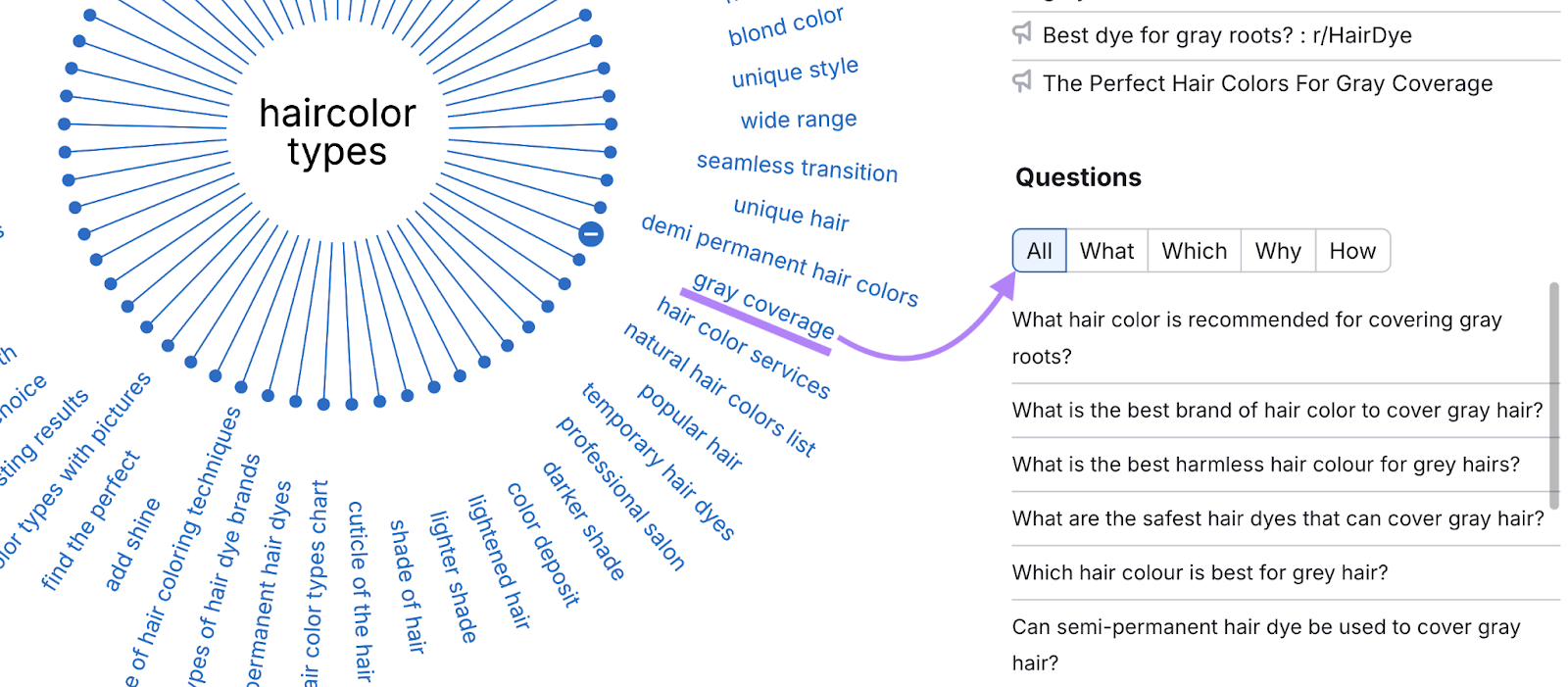Switch to the 'What' questions filter

coord(1105,251)
